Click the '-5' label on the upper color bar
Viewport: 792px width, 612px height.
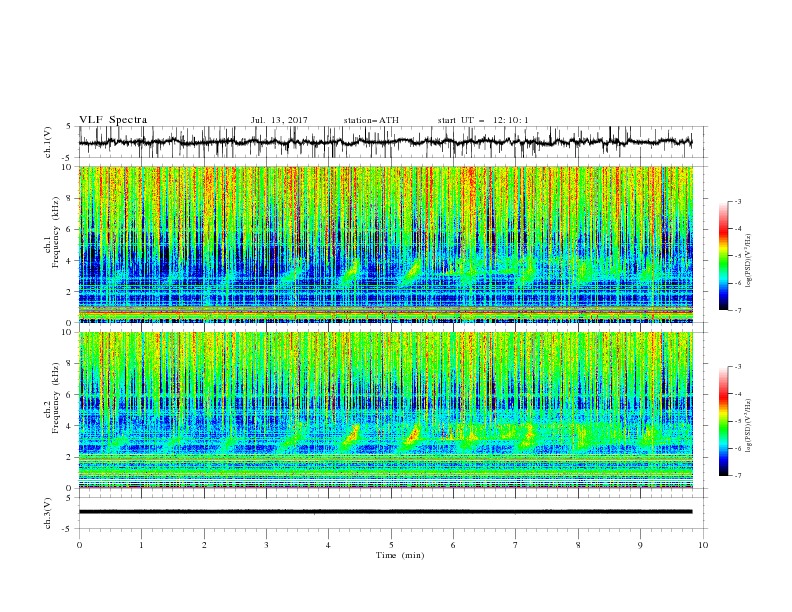click(738, 256)
